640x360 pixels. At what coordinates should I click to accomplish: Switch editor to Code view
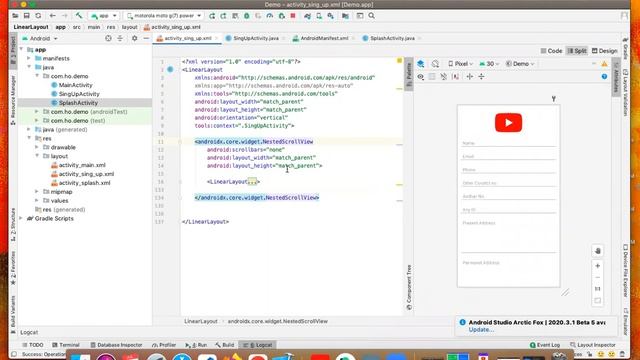(551, 51)
